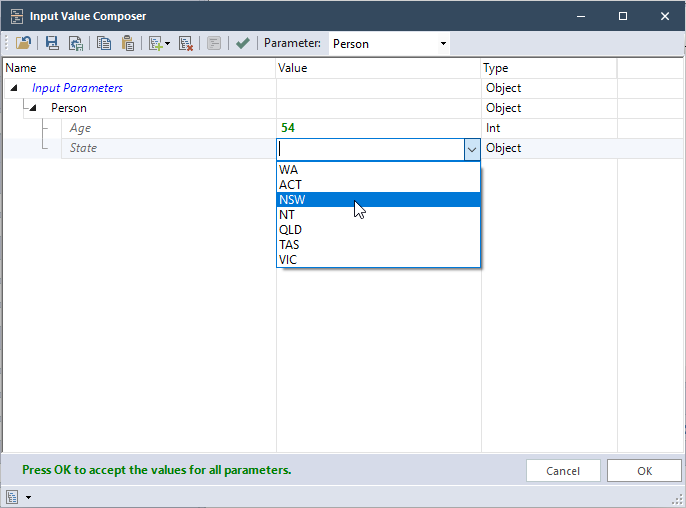The height and width of the screenshot is (508, 686).
Task: Click the Type column header
Action: (x=549, y=68)
